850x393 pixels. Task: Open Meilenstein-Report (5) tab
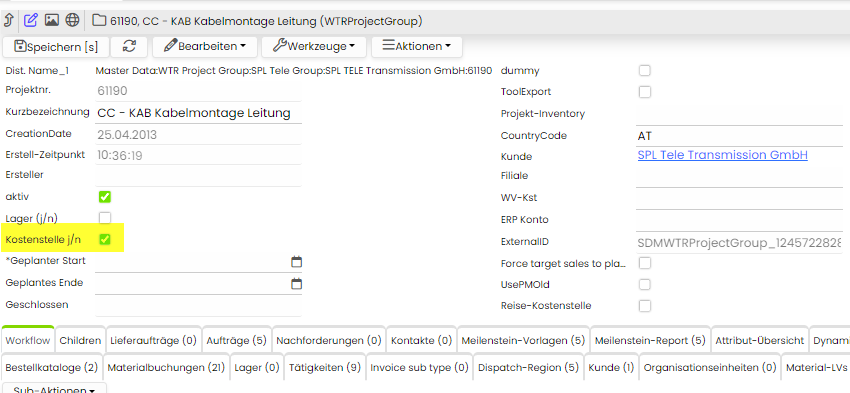[x=651, y=341]
